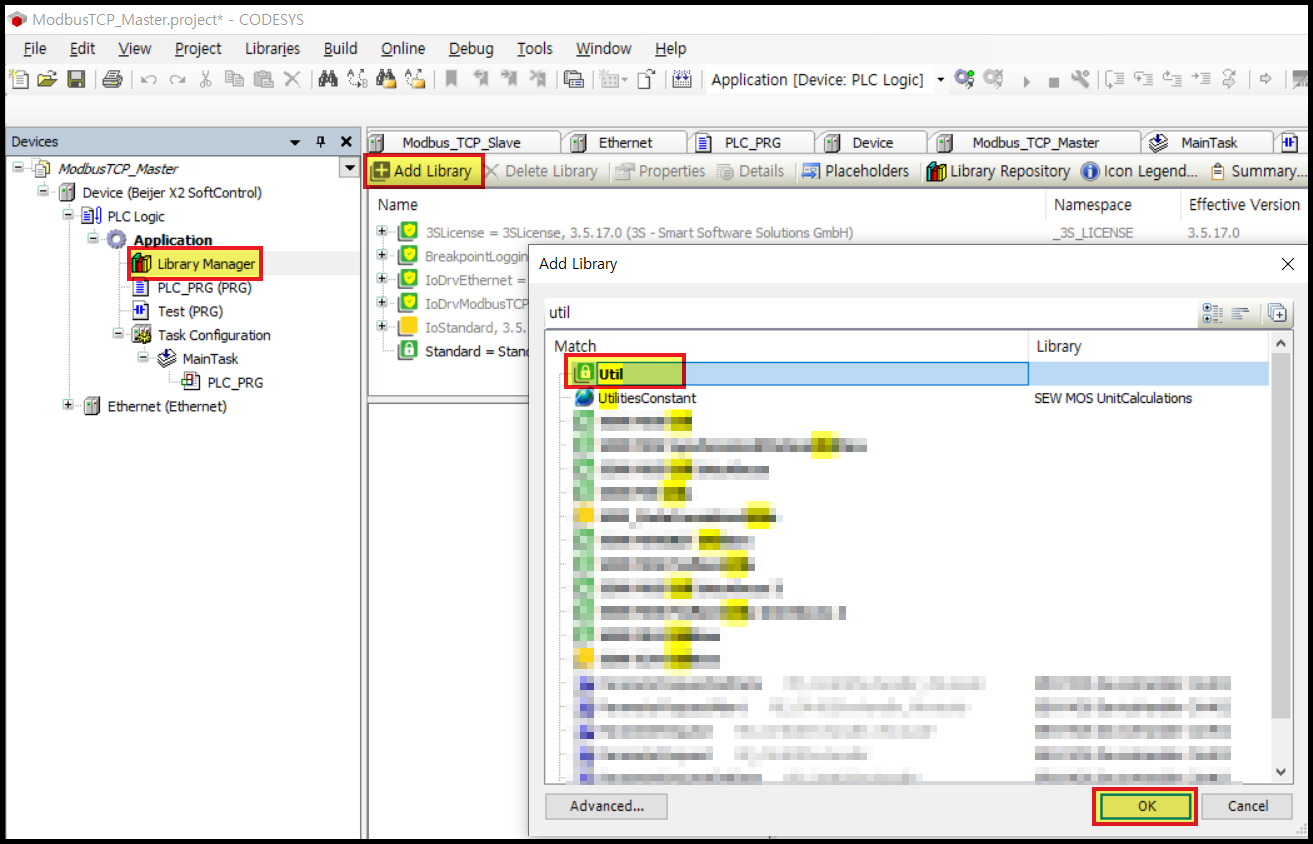Click the Logout gear icon
Viewport: 1313px width, 844px height.
[x=993, y=79]
